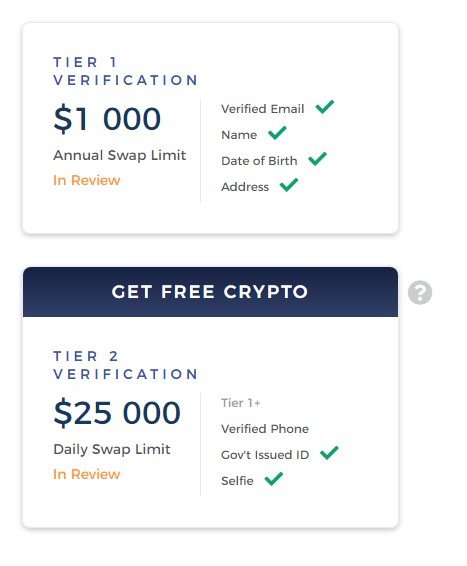Screen dimensions: 467x566
Task: Select the Gov't Issued ID text
Action: 265,455
